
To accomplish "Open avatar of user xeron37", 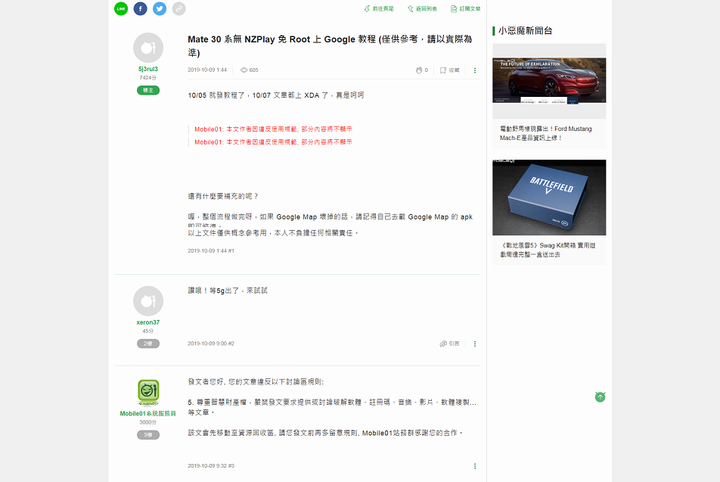I will point(148,301).
